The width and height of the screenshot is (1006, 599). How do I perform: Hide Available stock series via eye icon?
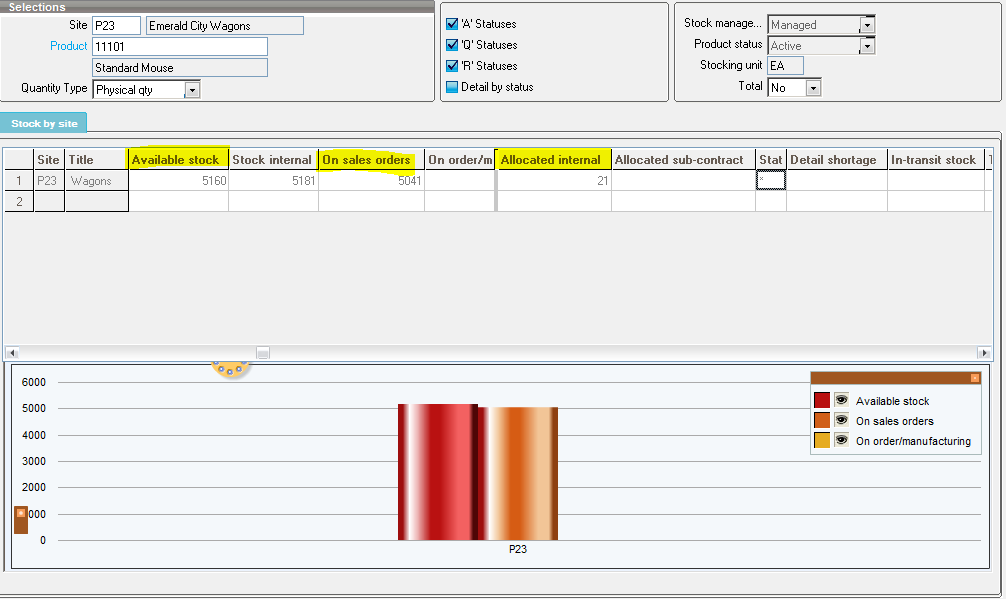841,400
